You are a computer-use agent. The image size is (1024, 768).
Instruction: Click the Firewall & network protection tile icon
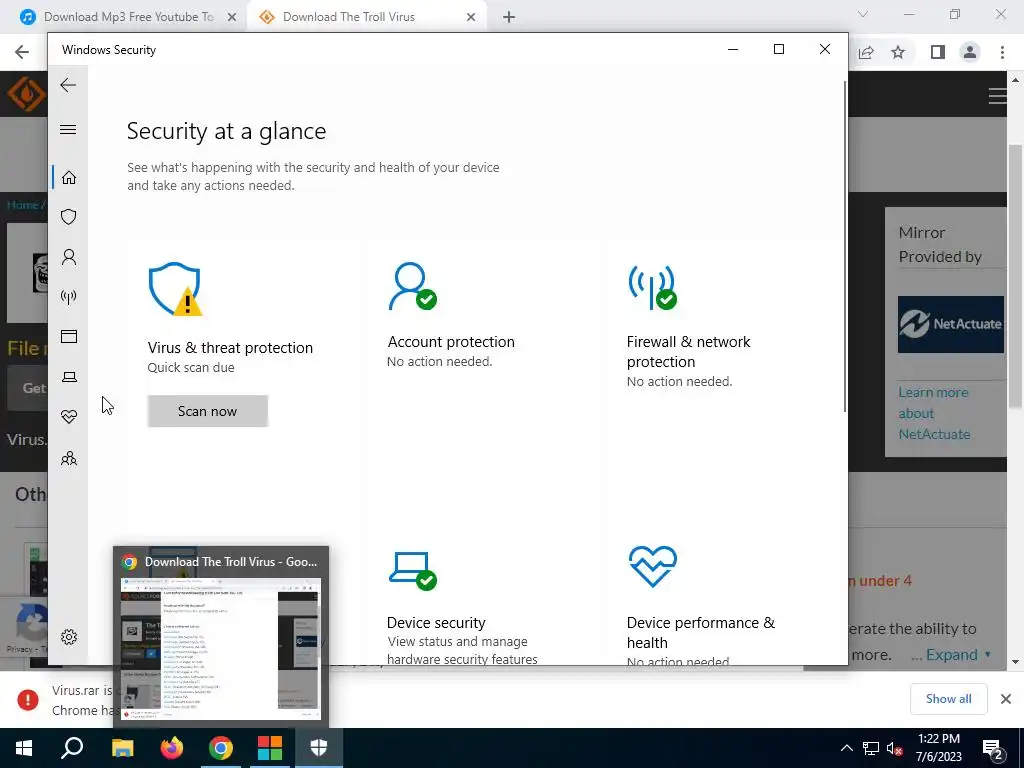[x=652, y=287]
